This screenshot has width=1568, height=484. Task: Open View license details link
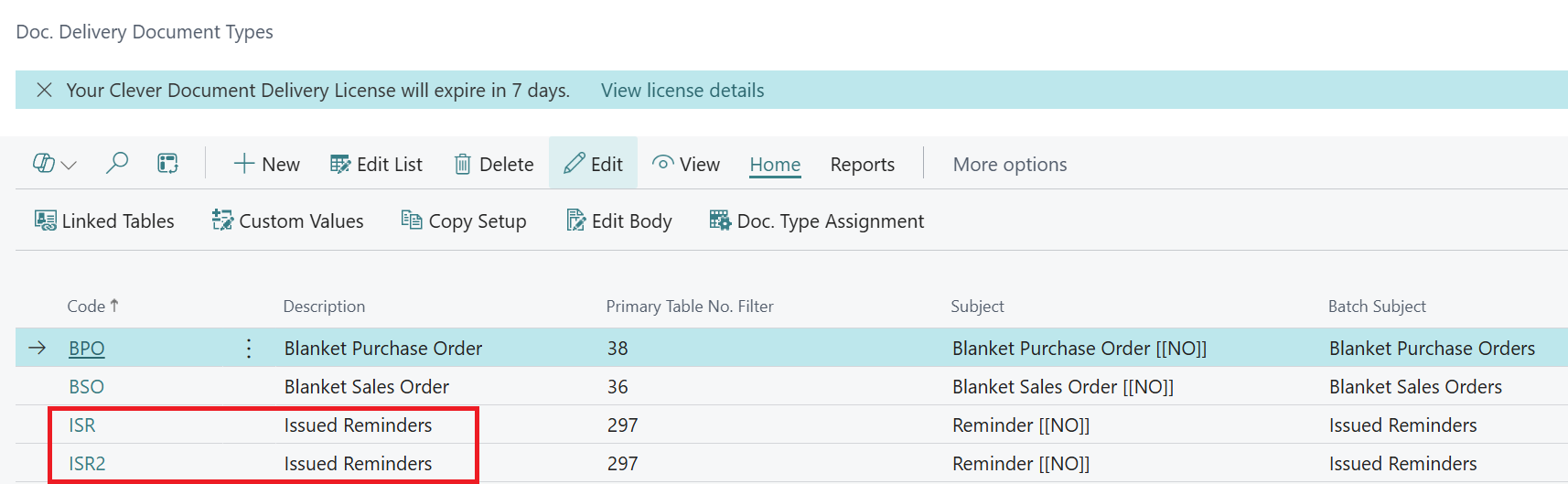point(682,91)
